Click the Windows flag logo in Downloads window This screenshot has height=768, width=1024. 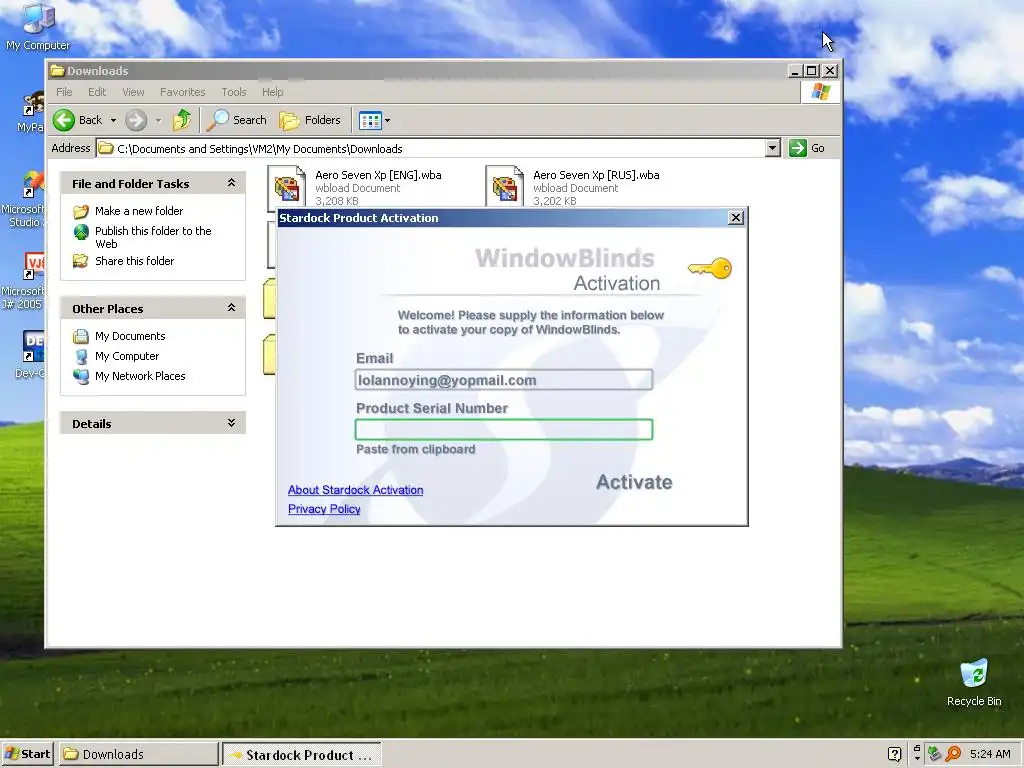click(820, 92)
